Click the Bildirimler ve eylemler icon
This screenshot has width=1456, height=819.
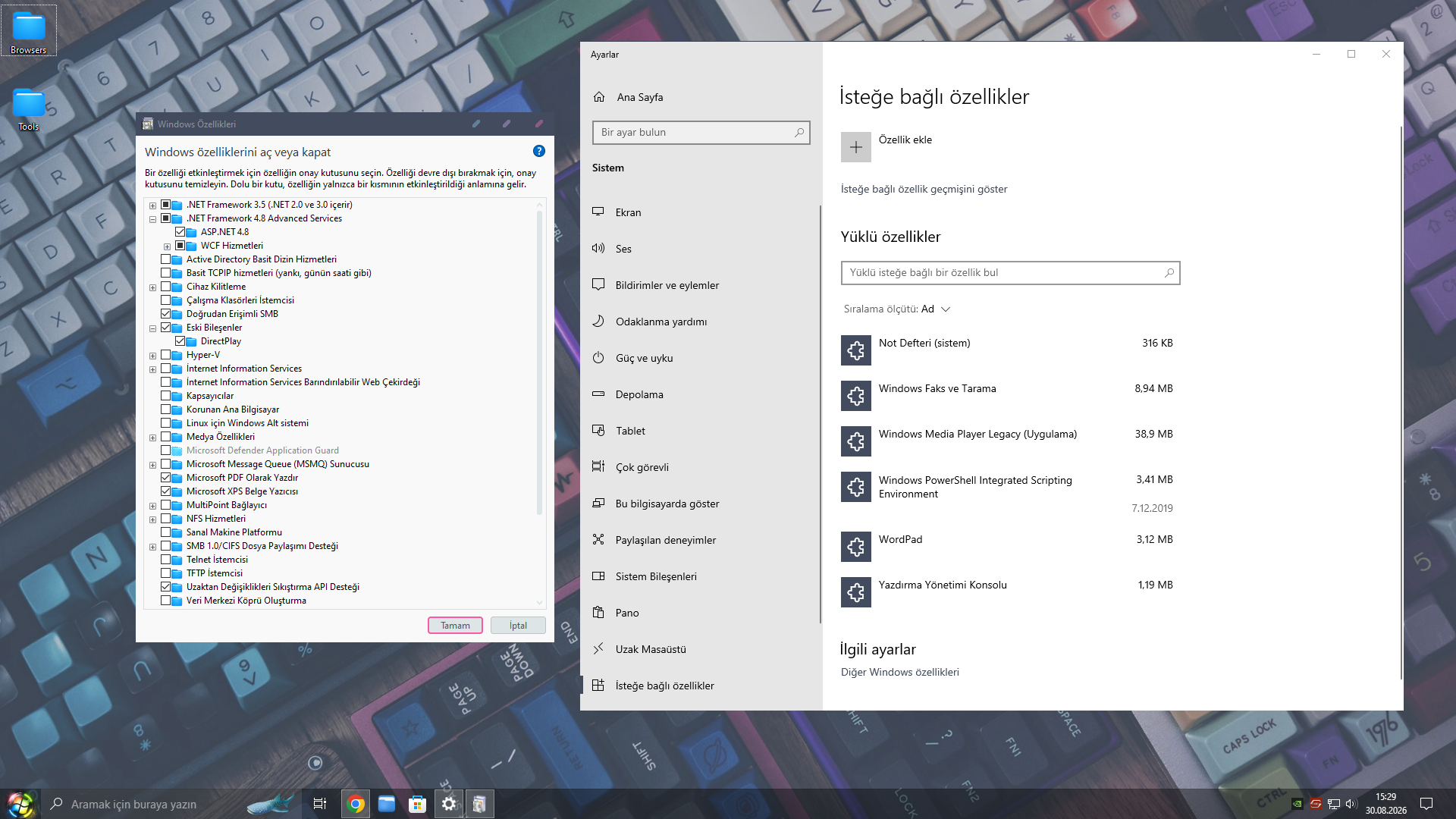598,285
